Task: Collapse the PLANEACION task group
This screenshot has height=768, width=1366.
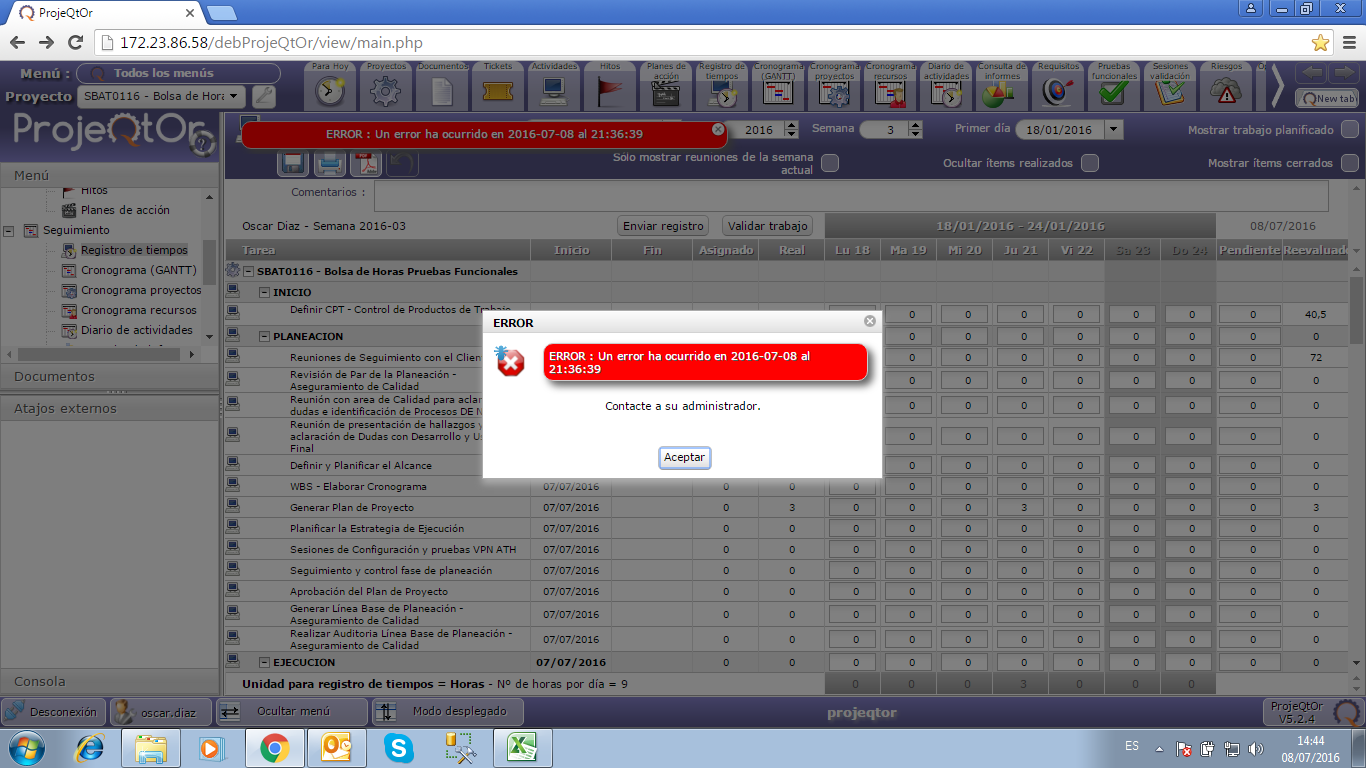Action: pos(264,336)
